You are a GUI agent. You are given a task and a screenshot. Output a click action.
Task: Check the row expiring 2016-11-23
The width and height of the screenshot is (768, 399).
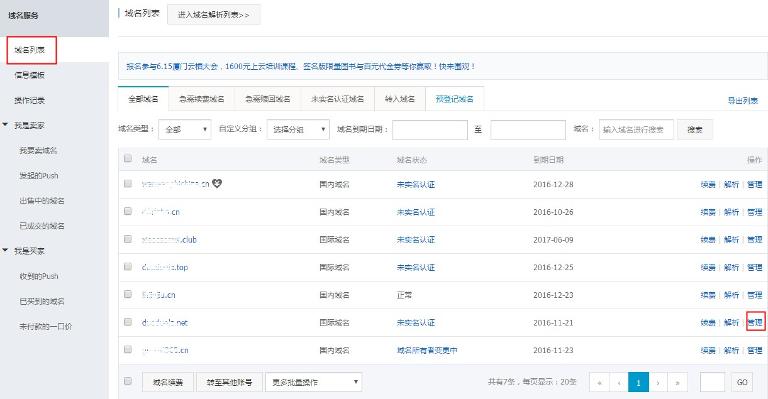click(x=128, y=349)
